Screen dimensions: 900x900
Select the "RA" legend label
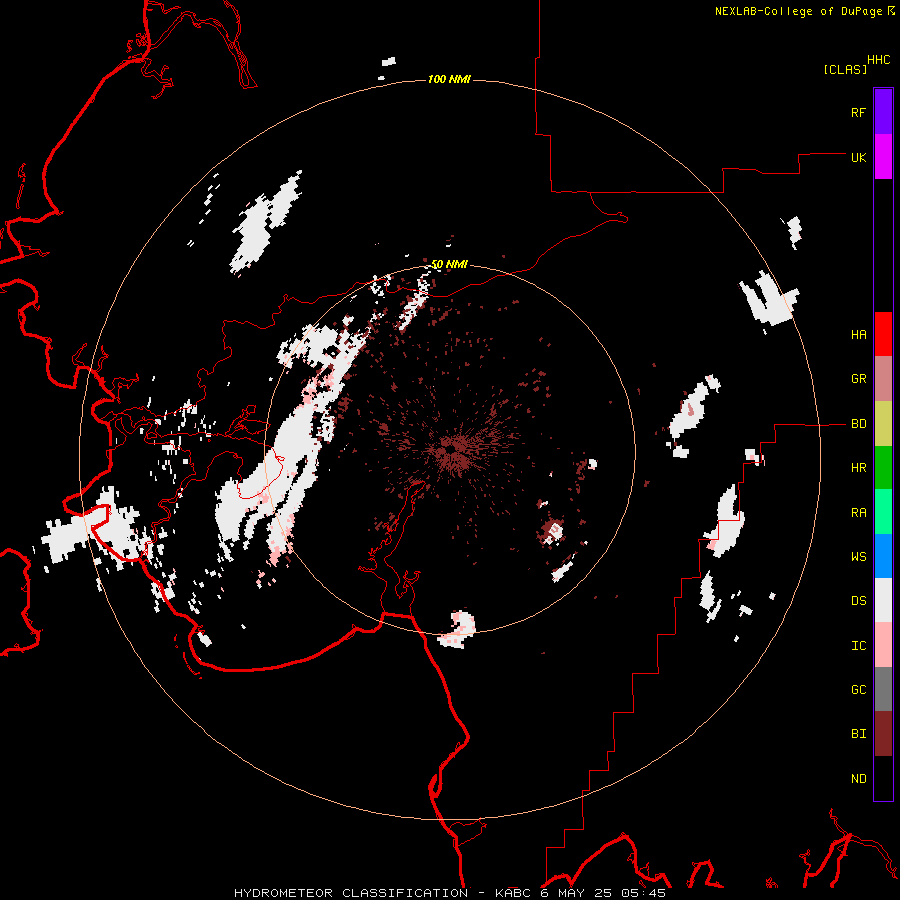point(858,513)
